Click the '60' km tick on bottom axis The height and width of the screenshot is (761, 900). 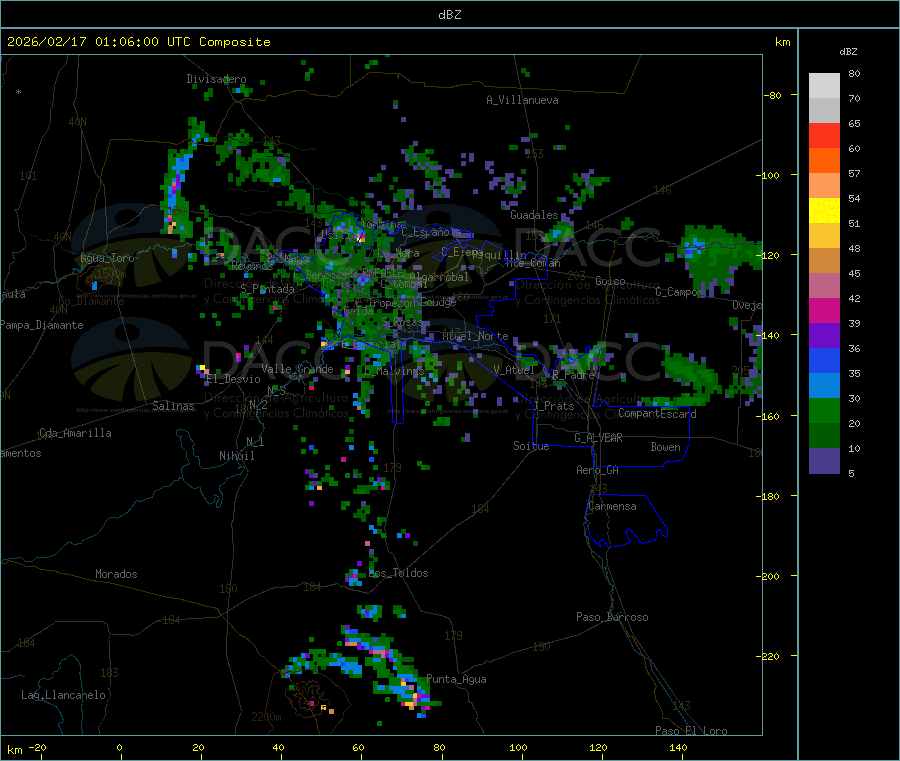click(x=358, y=747)
